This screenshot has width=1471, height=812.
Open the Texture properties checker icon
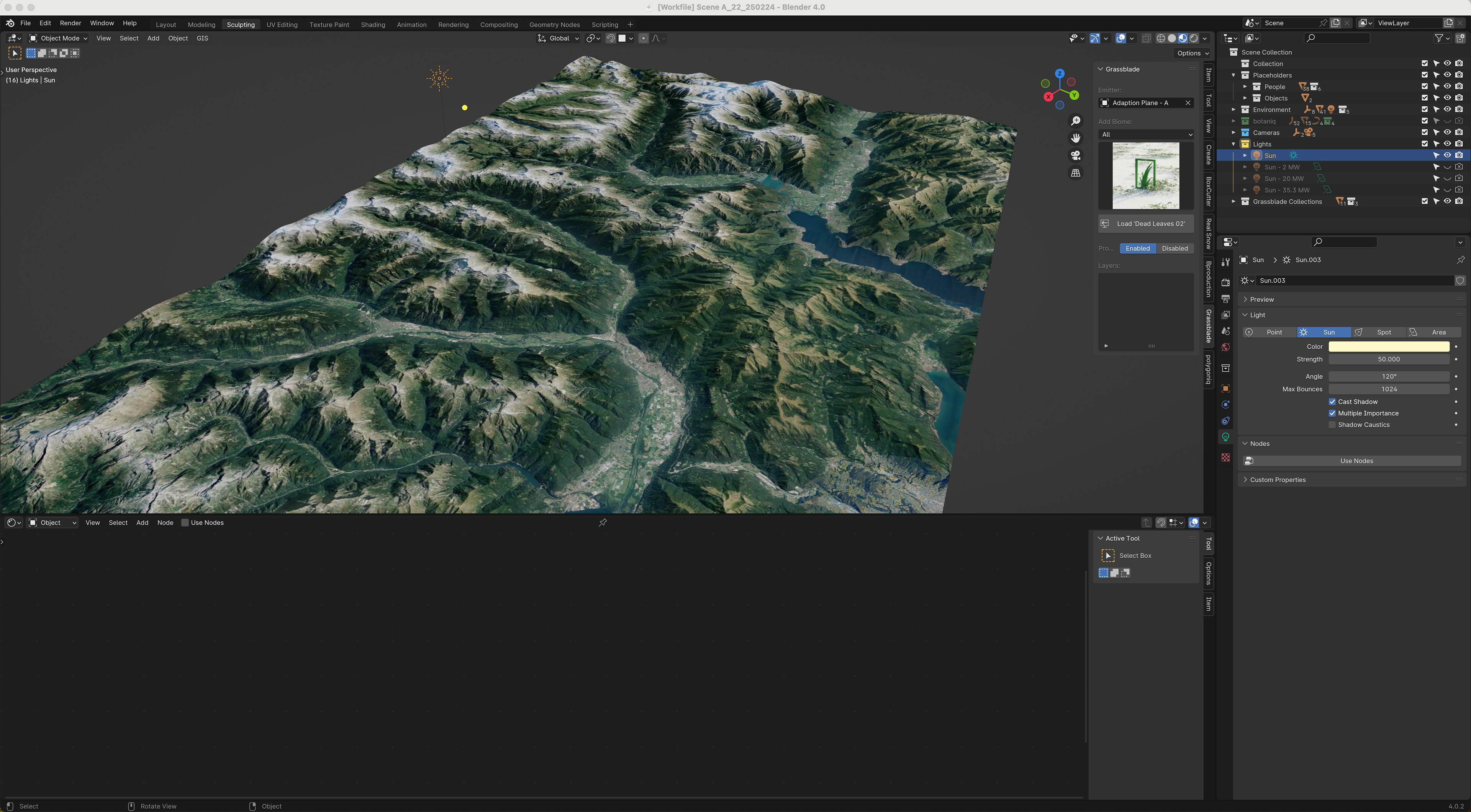point(1225,457)
